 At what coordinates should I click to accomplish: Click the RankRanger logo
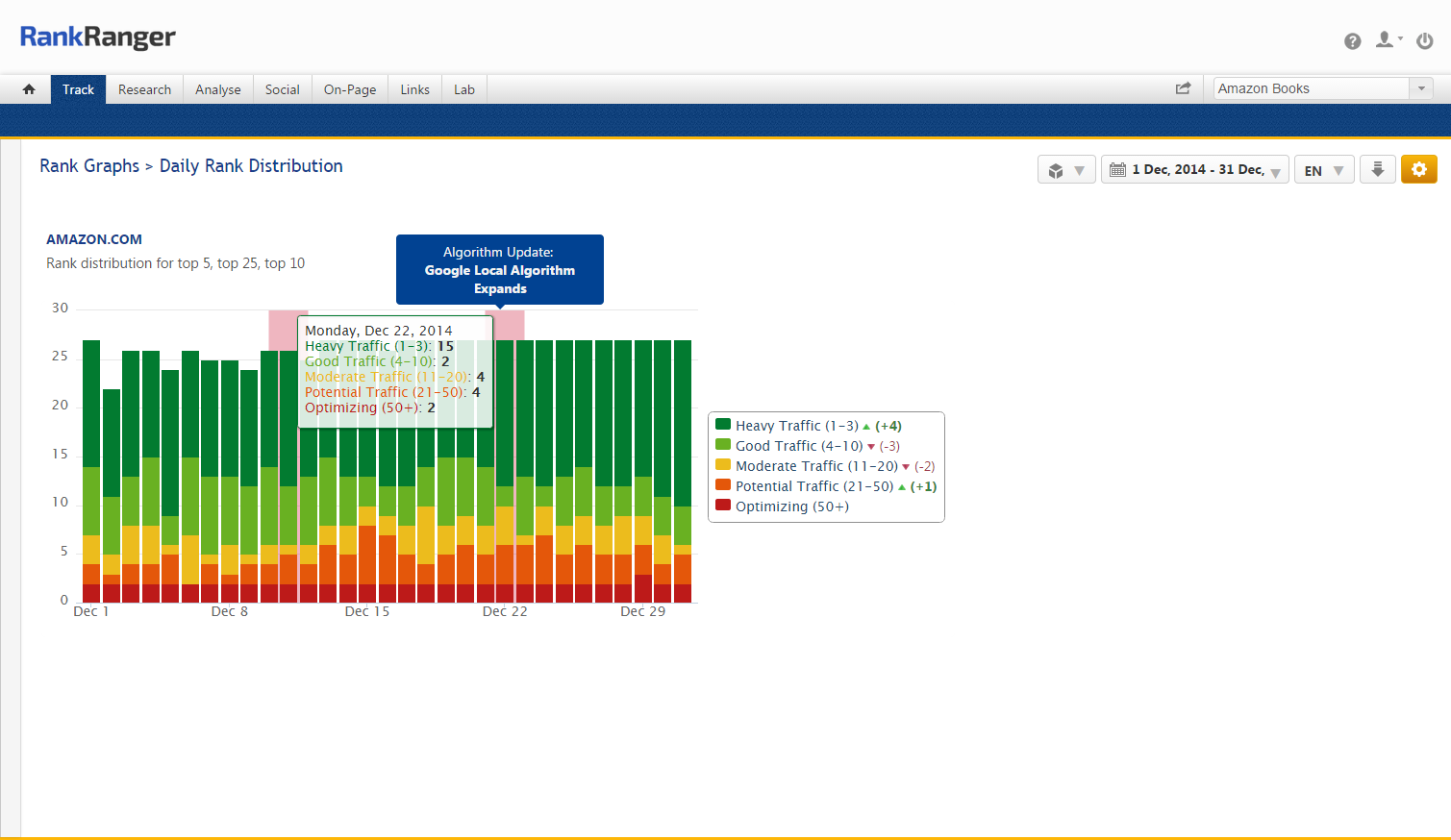pyautogui.click(x=98, y=37)
